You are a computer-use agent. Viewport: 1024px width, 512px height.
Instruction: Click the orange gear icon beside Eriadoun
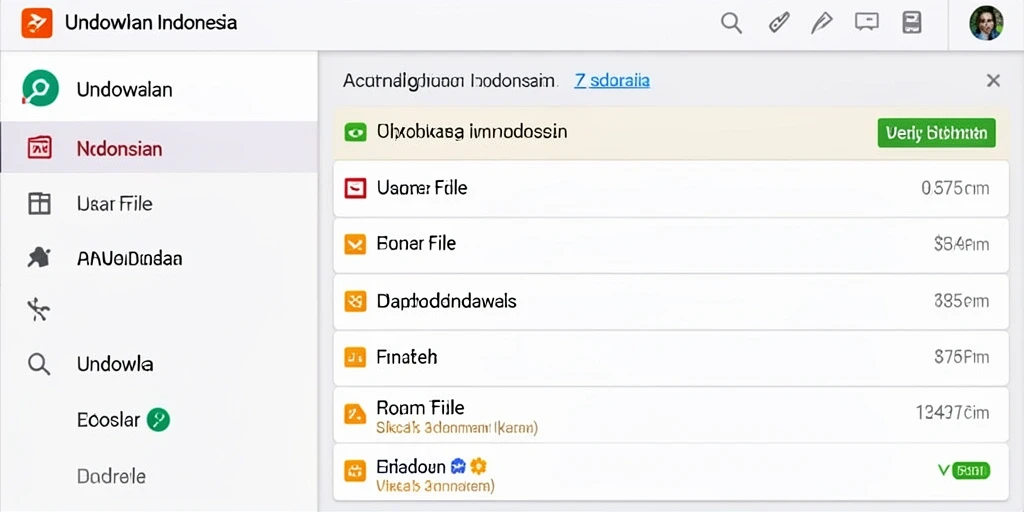tap(479, 466)
